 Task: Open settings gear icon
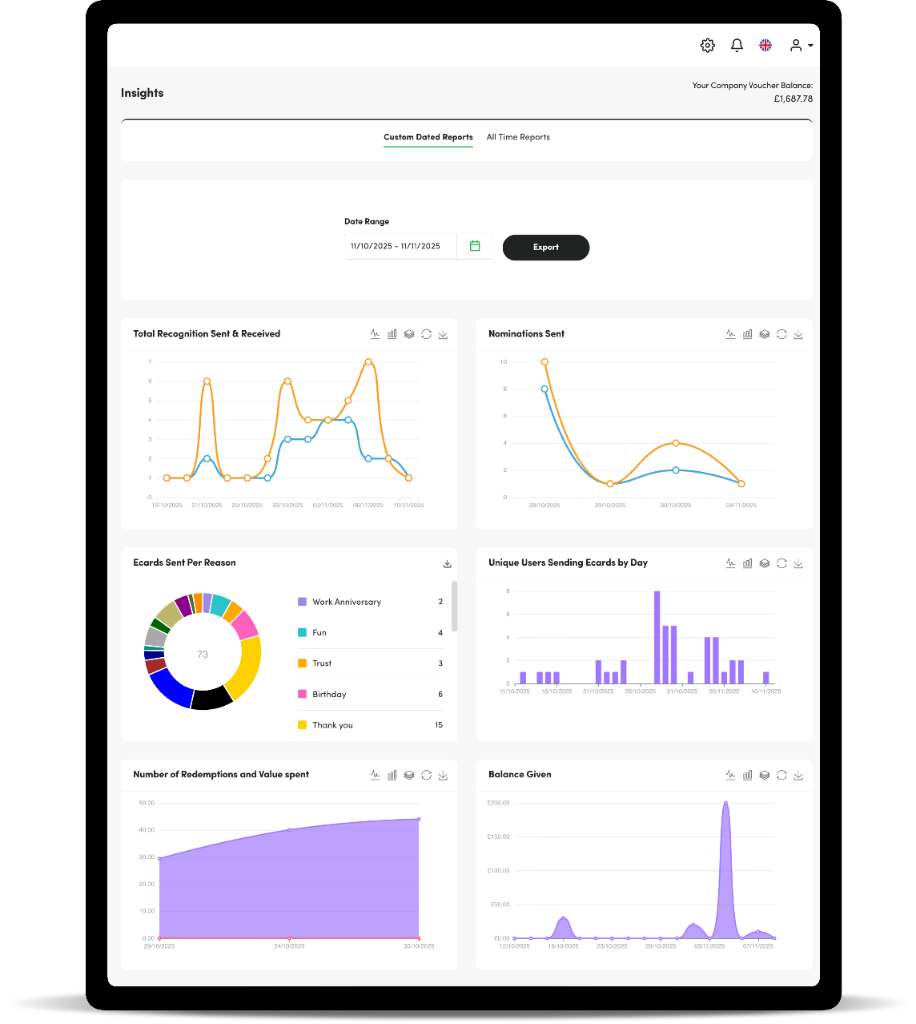point(708,45)
